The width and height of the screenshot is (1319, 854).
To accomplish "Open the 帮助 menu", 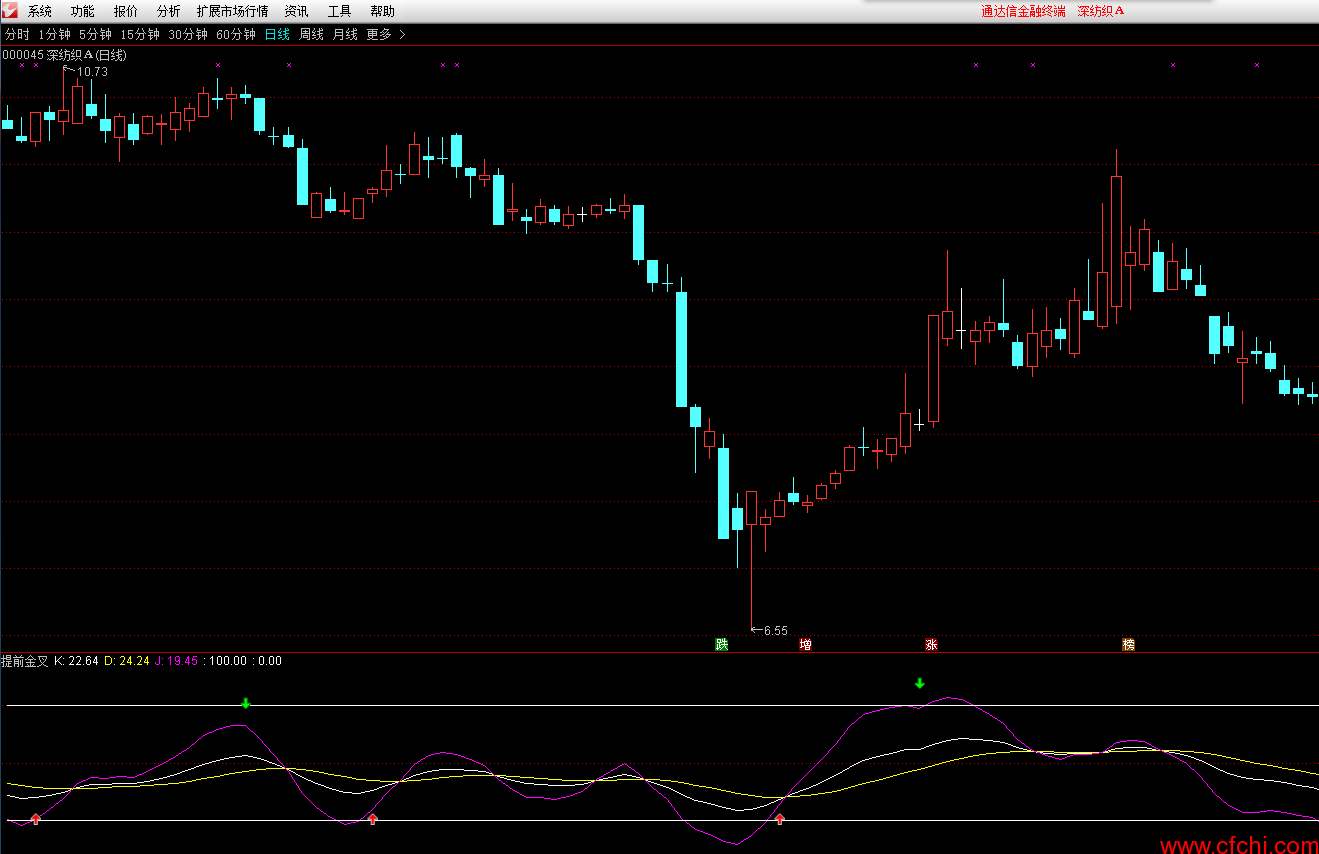I will [382, 12].
